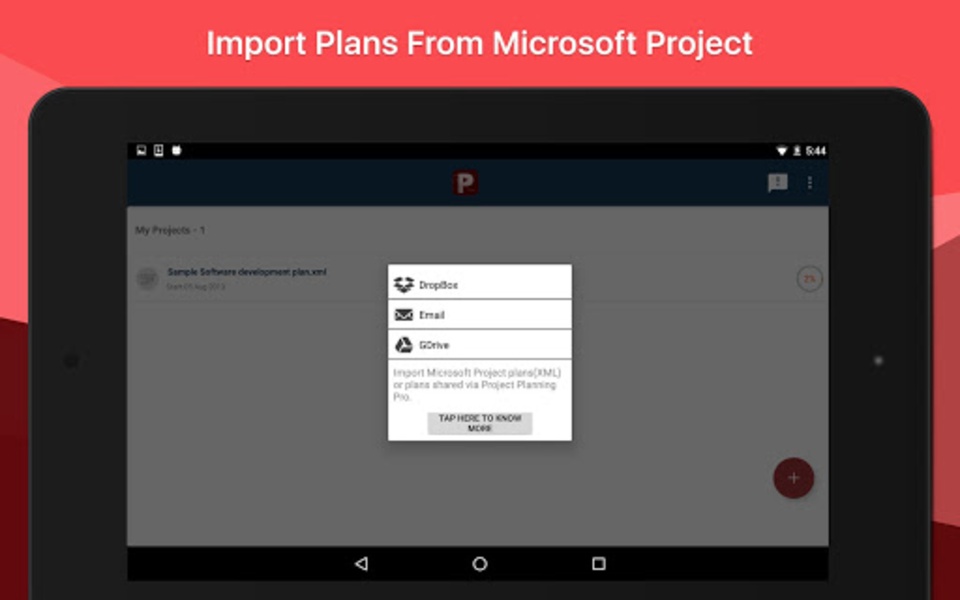Click the Google Drive triangle icon
Viewport: 960px width, 600px height.
pos(403,345)
